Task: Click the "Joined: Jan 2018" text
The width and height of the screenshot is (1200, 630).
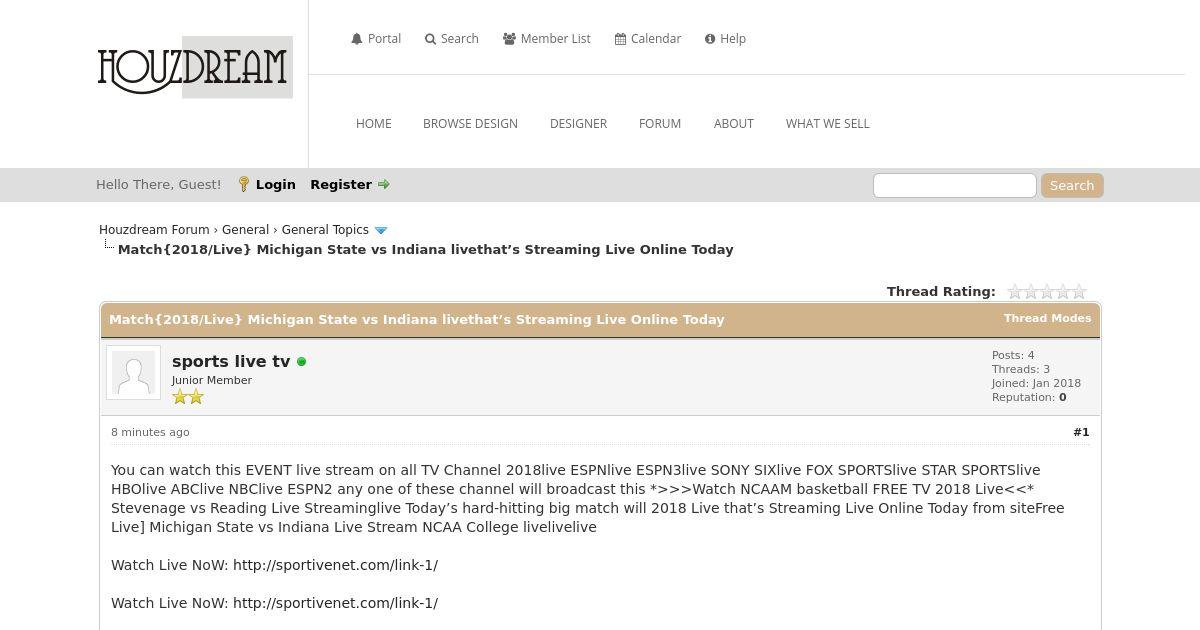Action: (1036, 383)
